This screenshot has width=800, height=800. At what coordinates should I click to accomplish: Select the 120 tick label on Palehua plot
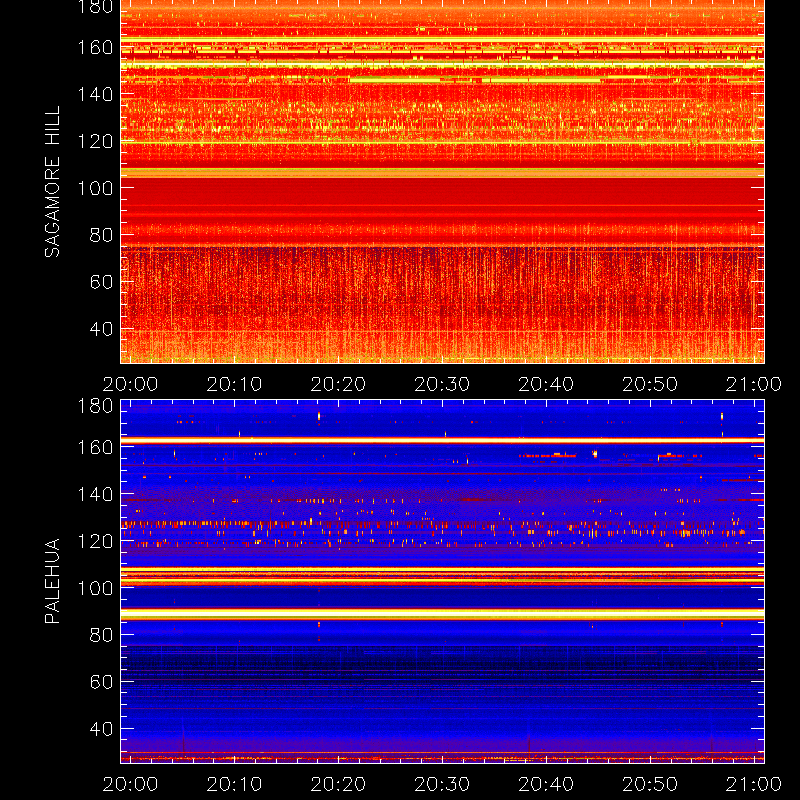pos(95,541)
